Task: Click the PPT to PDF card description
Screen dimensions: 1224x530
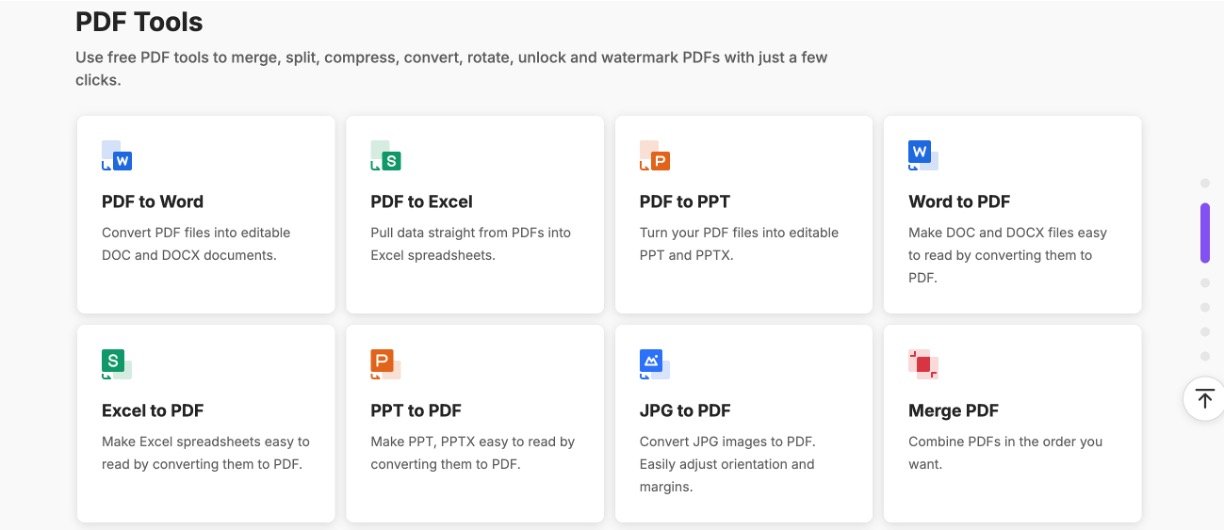Action: click(x=472, y=453)
